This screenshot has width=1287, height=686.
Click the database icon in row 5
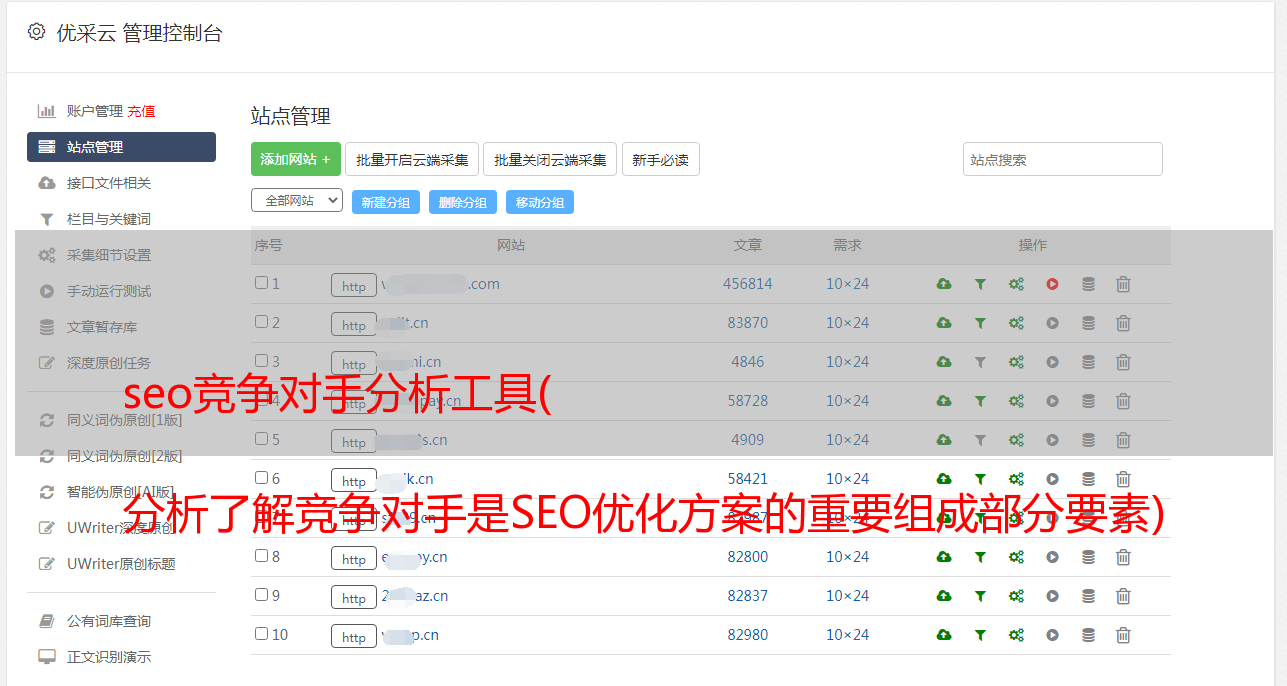(x=1088, y=440)
